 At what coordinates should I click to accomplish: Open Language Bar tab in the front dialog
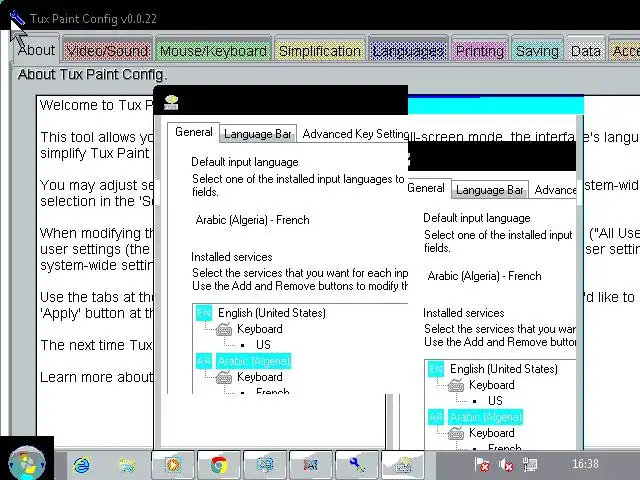258,134
